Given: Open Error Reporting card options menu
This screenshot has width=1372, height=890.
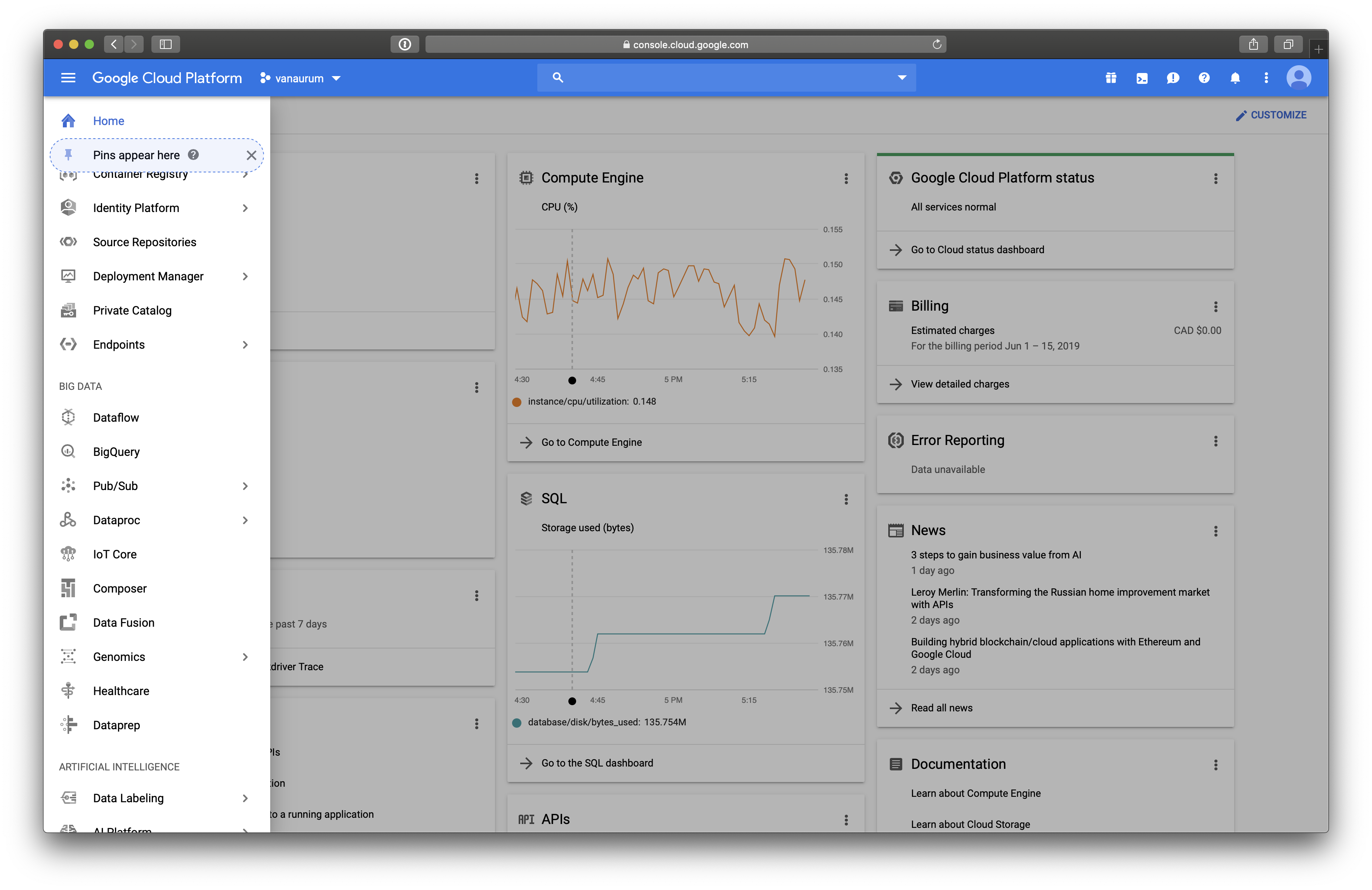Looking at the screenshot, I should [x=1215, y=440].
